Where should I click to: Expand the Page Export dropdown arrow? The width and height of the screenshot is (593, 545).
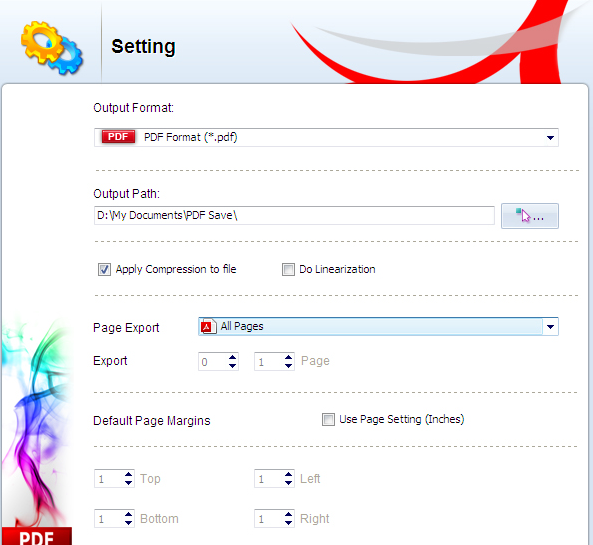point(550,327)
